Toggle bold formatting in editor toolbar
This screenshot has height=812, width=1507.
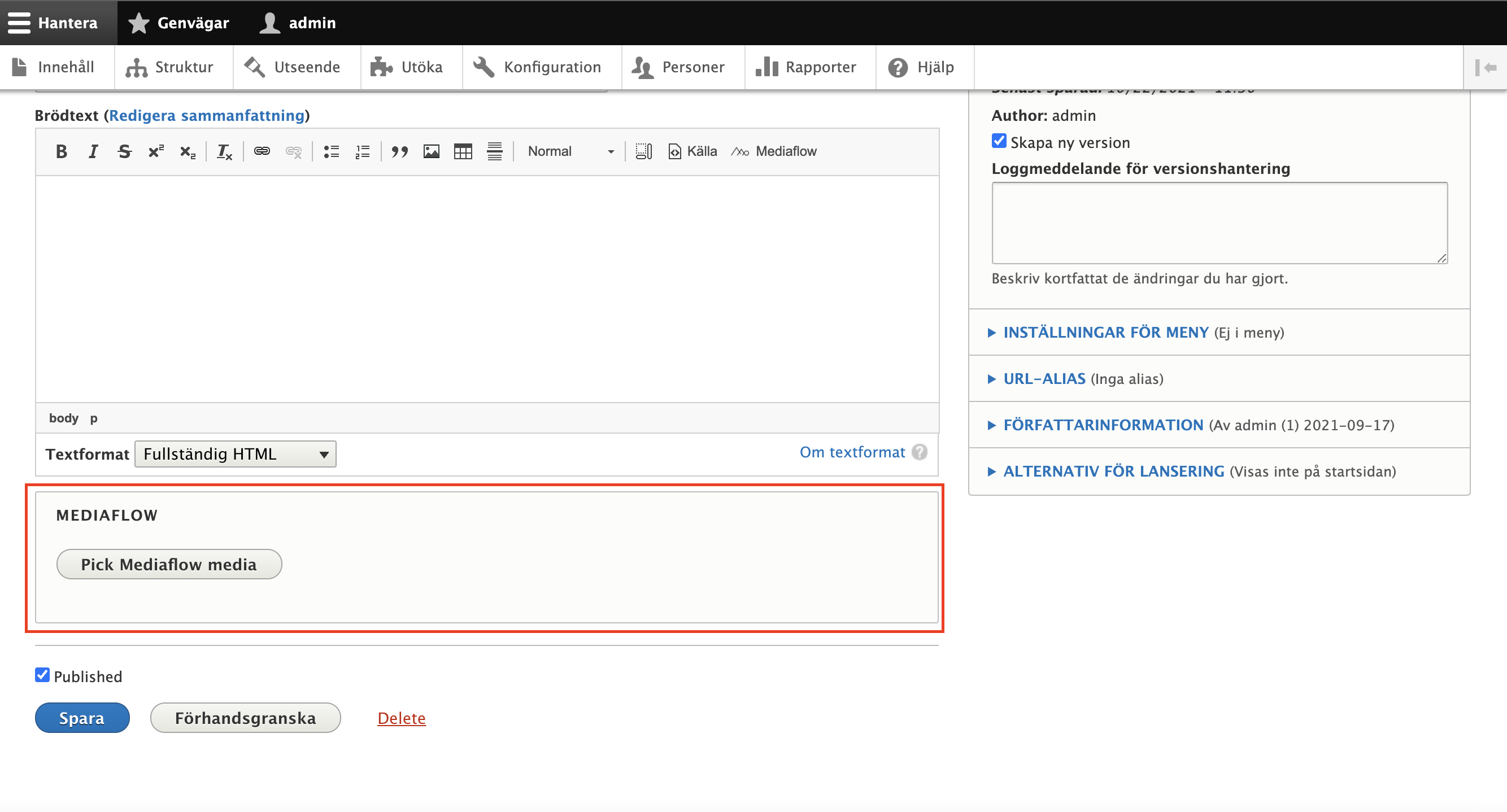[62, 151]
